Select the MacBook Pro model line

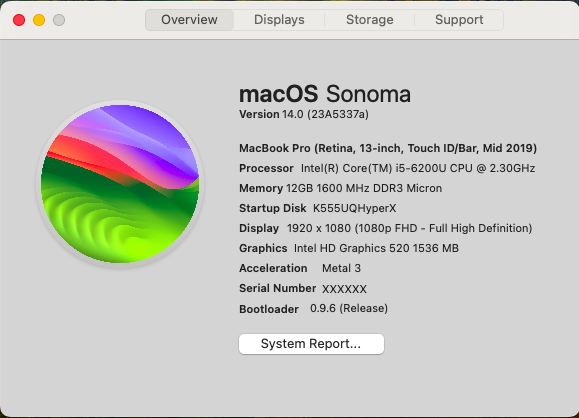388,148
